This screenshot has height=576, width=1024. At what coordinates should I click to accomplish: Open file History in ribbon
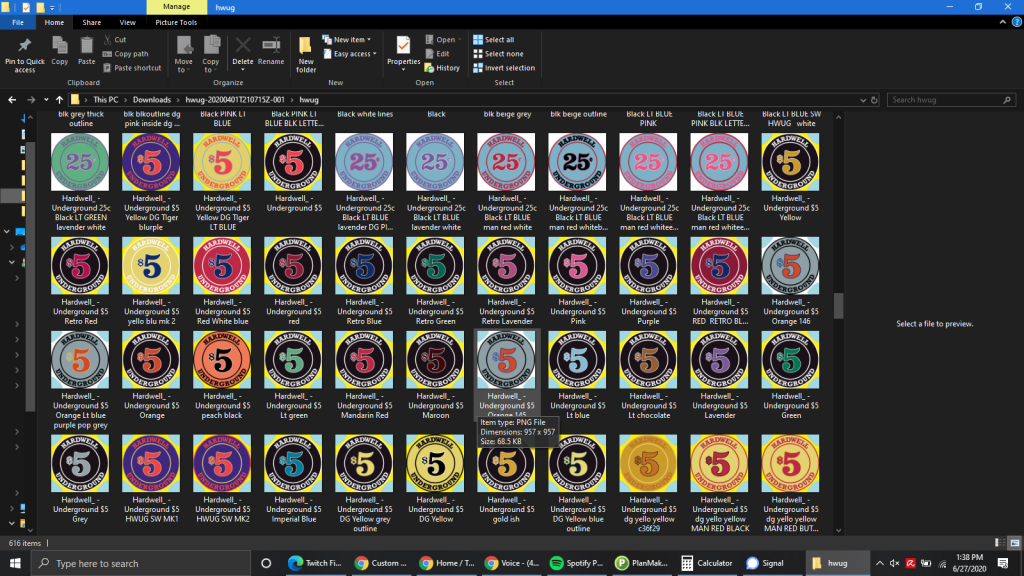442,68
